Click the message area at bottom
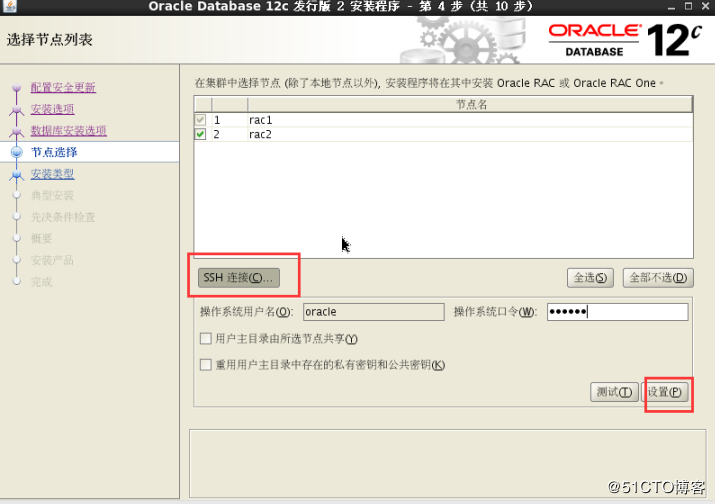The height and width of the screenshot is (504, 715). [x=447, y=463]
